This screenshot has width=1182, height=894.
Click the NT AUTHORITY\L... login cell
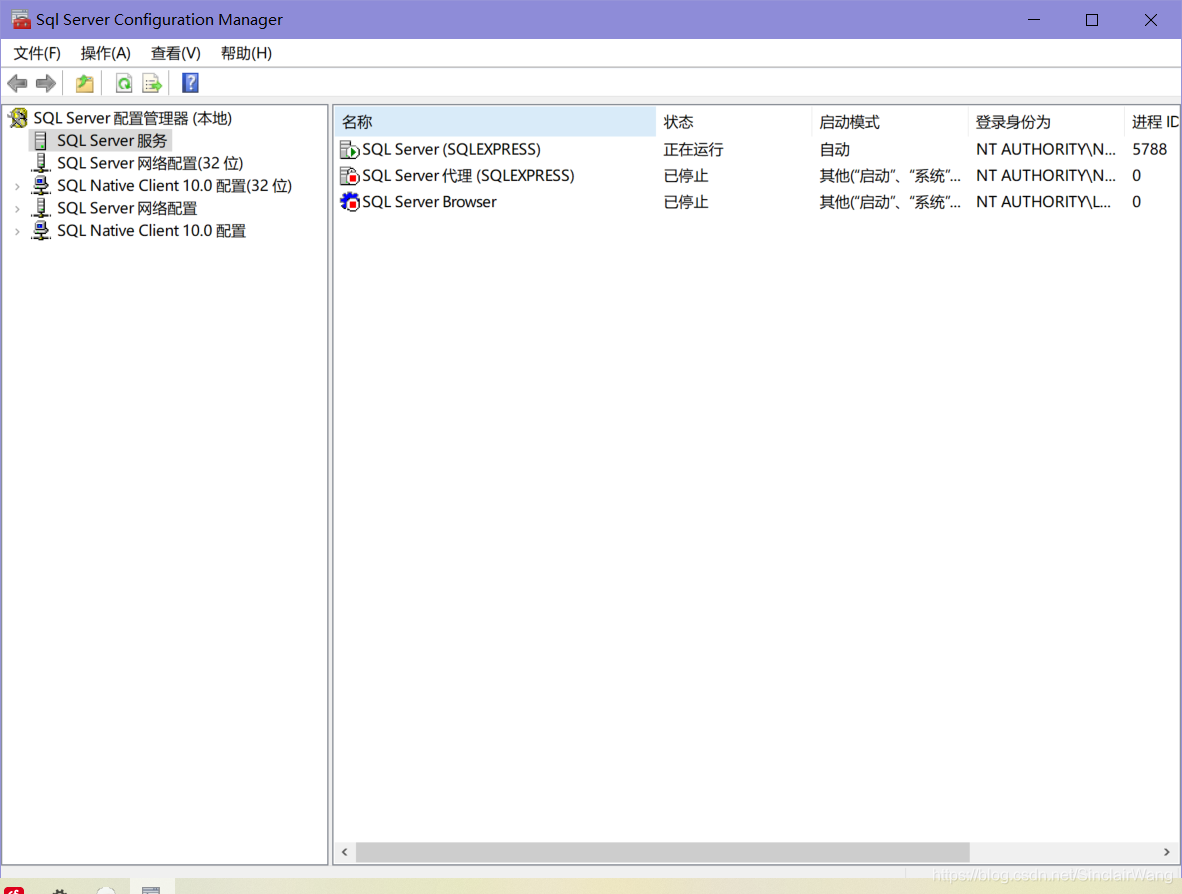click(1043, 202)
